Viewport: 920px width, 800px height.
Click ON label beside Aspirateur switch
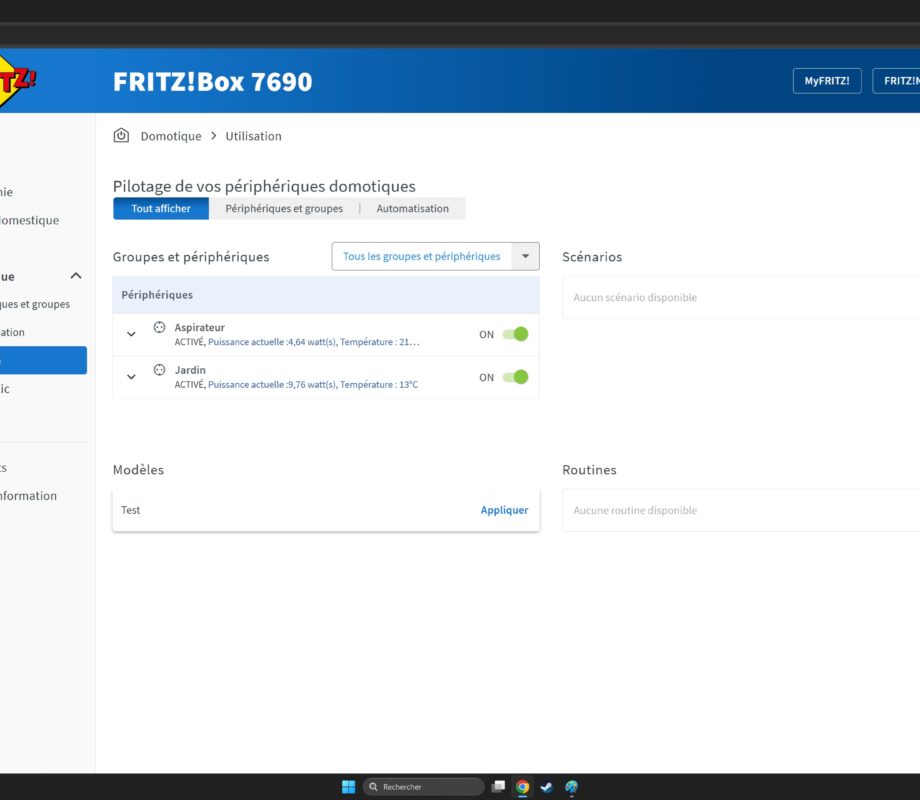pyautogui.click(x=486, y=335)
